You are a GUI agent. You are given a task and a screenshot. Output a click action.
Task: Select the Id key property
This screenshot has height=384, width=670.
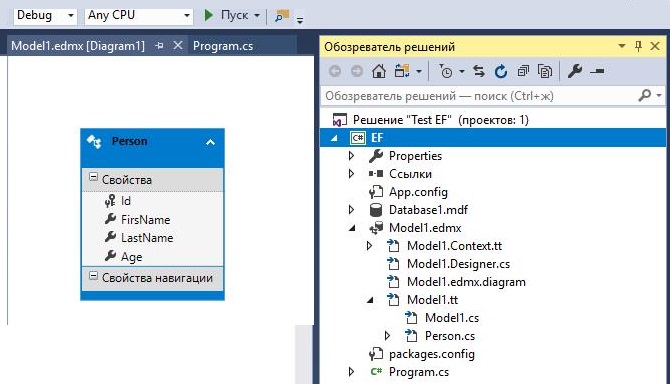coord(126,201)
